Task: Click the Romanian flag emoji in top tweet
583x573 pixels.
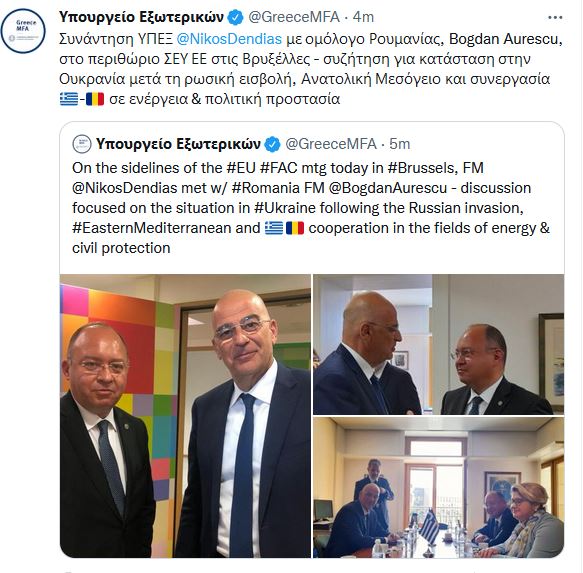Action: click(x=95, y=99)
